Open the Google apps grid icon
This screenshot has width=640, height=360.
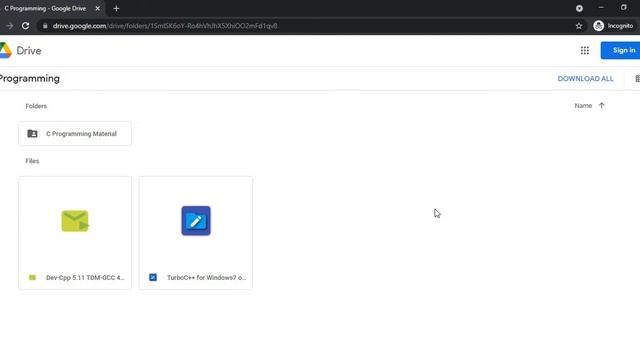584,51
